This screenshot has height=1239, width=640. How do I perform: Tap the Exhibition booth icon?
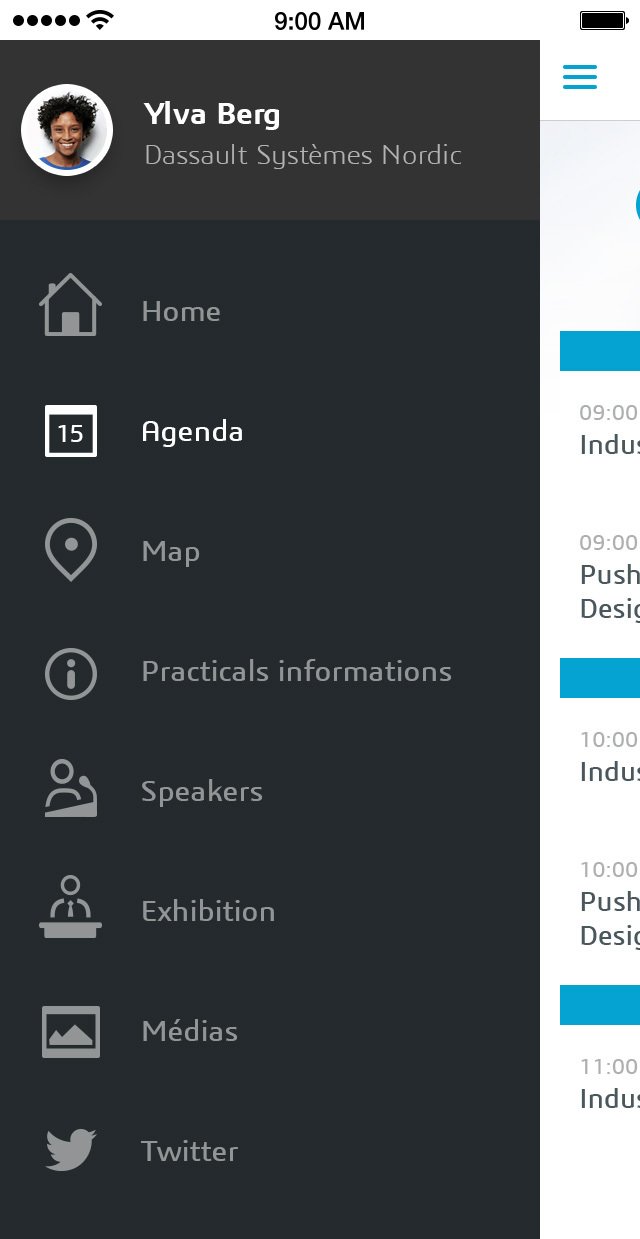click(70, 907)
